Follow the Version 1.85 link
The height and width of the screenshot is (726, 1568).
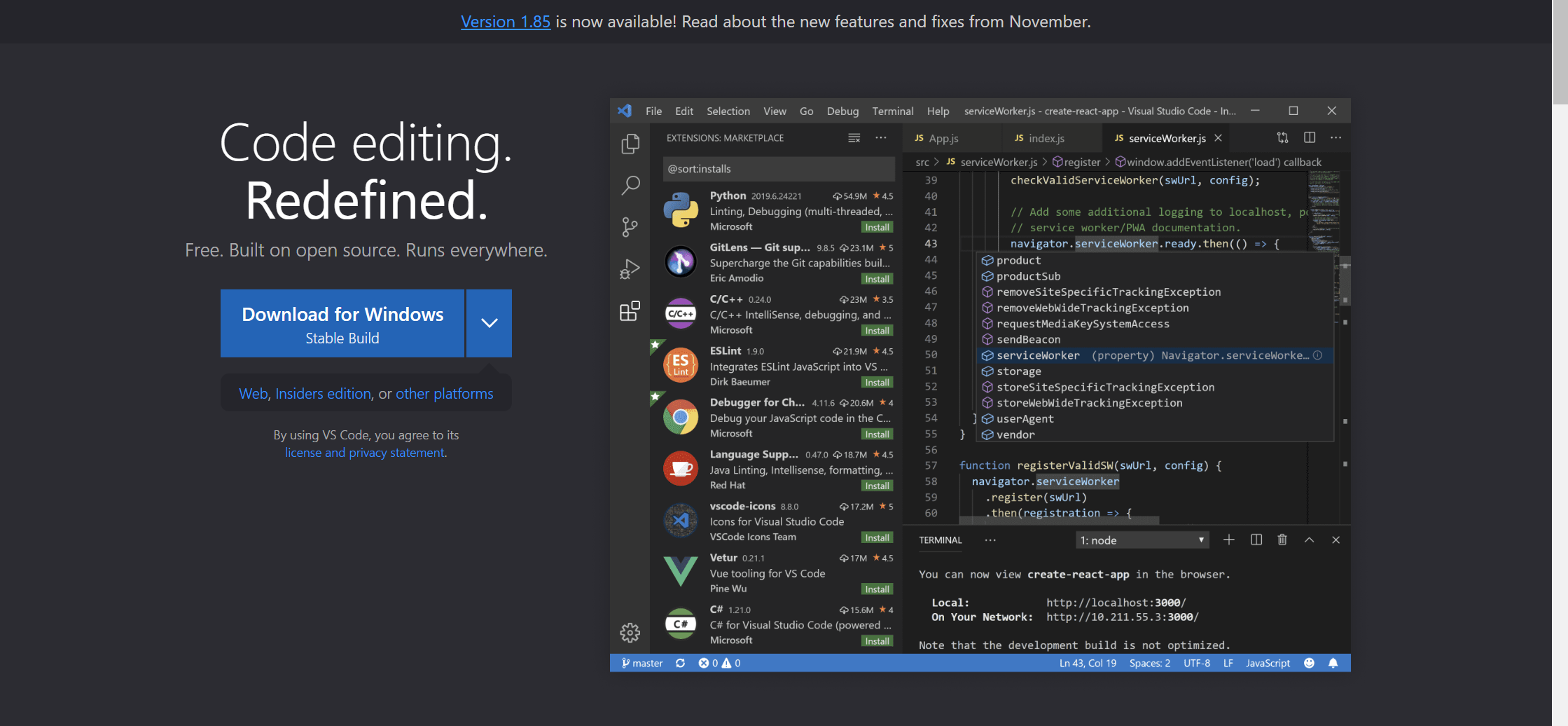tap(506, 22)
